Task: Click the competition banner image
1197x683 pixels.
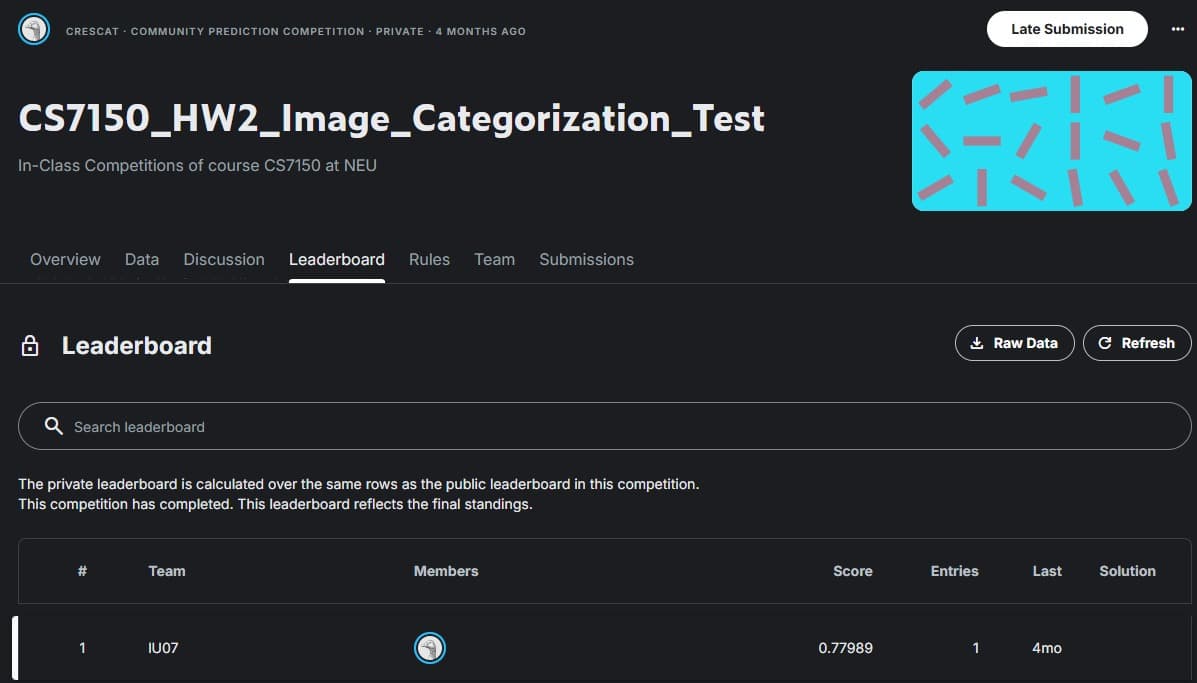Action: tap(1051, 140)
